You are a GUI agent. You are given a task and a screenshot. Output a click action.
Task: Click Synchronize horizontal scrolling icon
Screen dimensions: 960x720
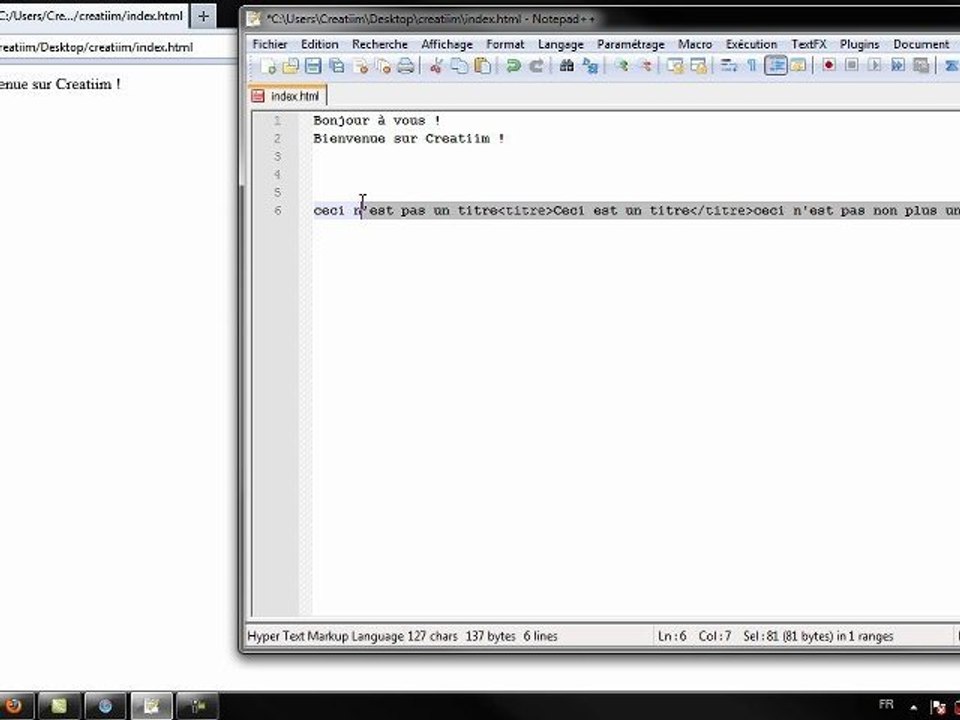click(x=698, y=66)
